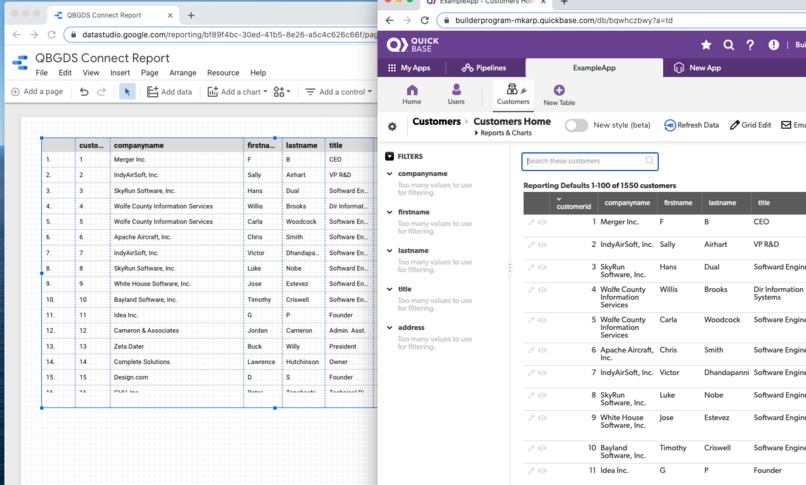Click the QBGDS Connect Report title

pyautogui.click(x=102, y=58)
